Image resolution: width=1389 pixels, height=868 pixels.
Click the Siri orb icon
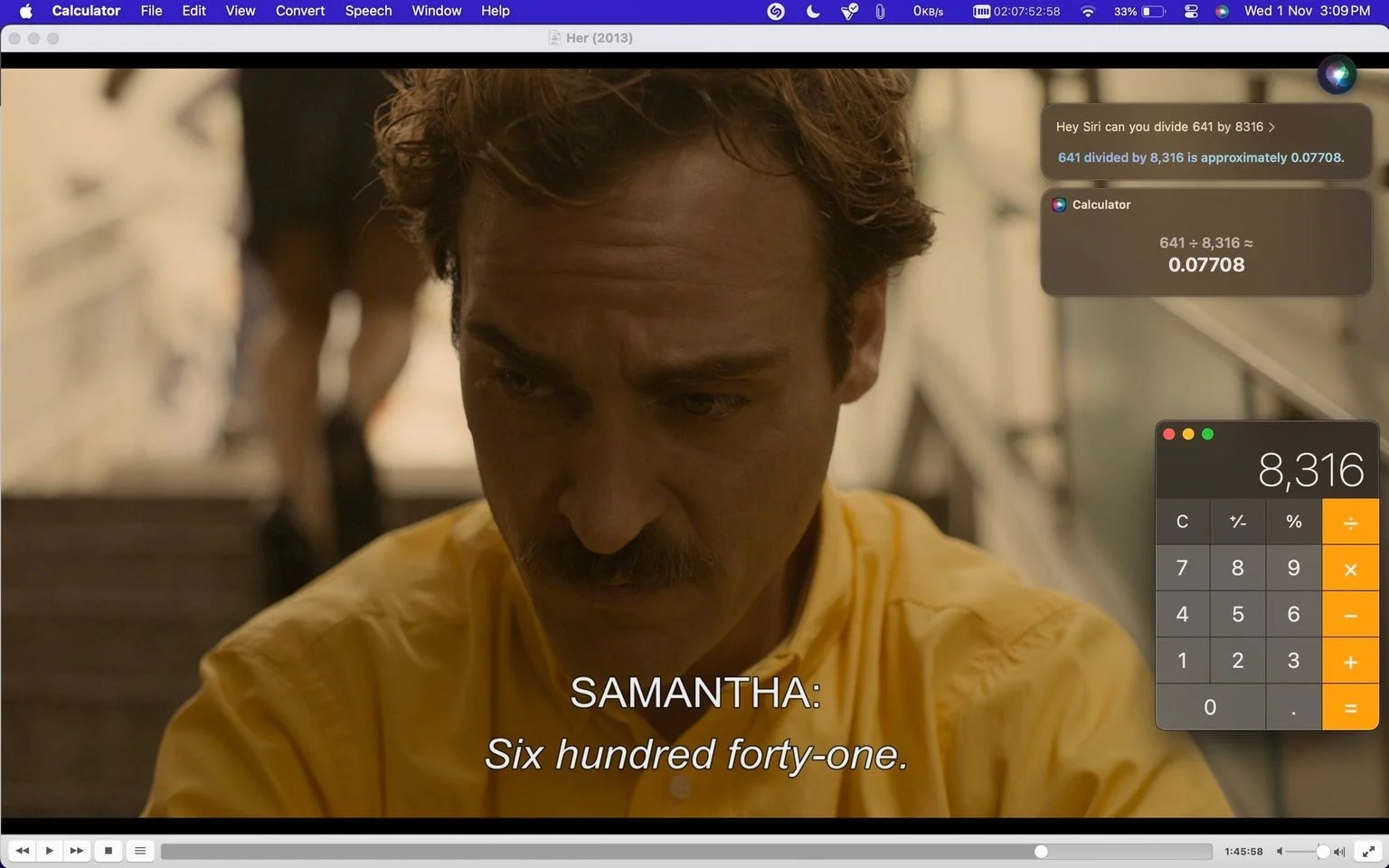(x=1337, y=74)
